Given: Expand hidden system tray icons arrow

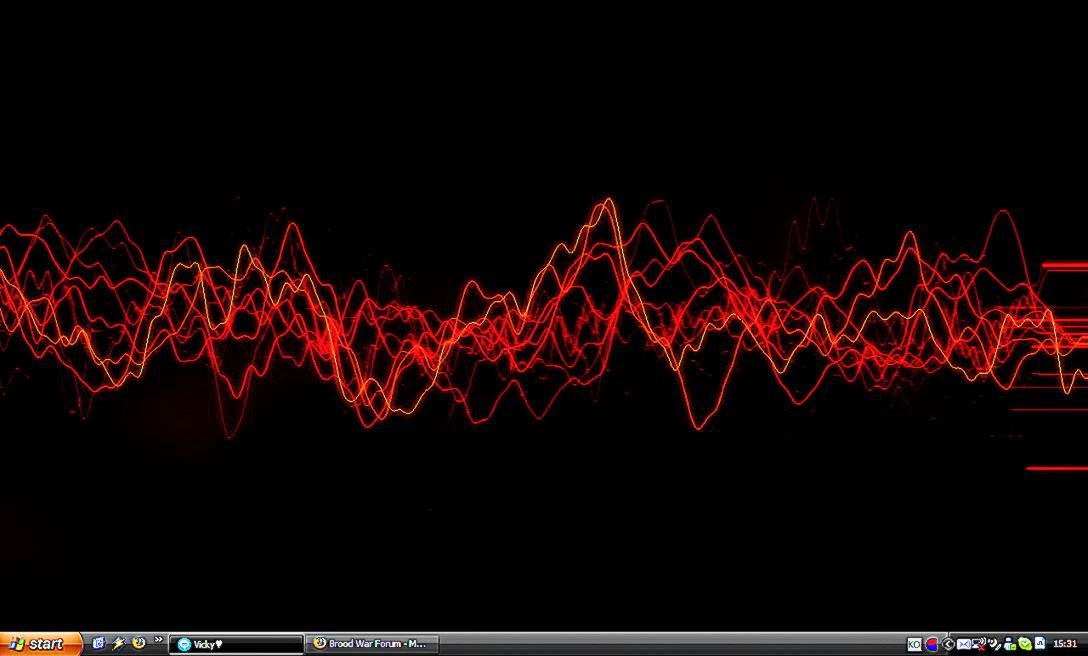Looking at the screenshot, I should coord(948,644).
